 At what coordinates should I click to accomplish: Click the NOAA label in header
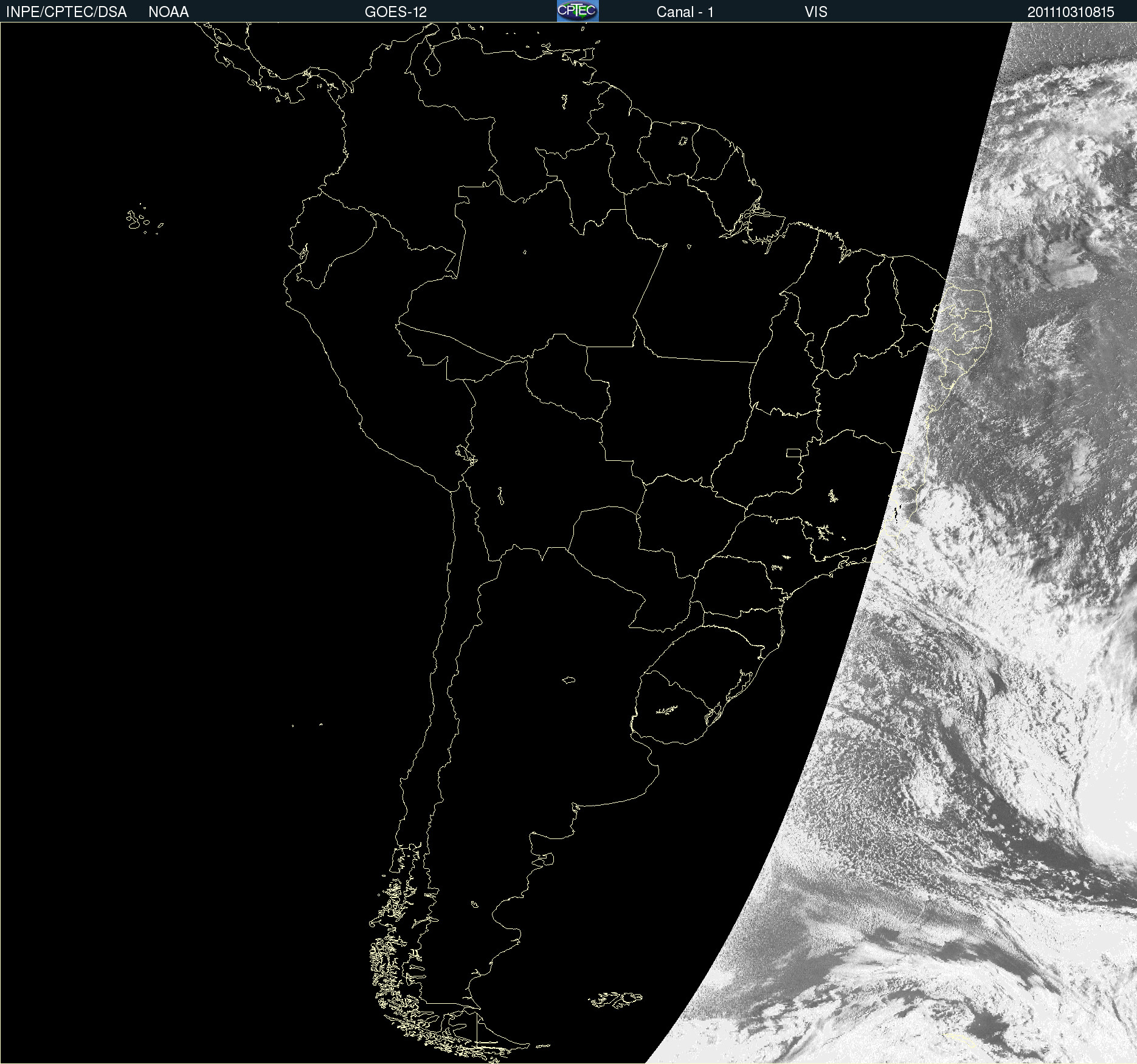click(x=168, y=12)
